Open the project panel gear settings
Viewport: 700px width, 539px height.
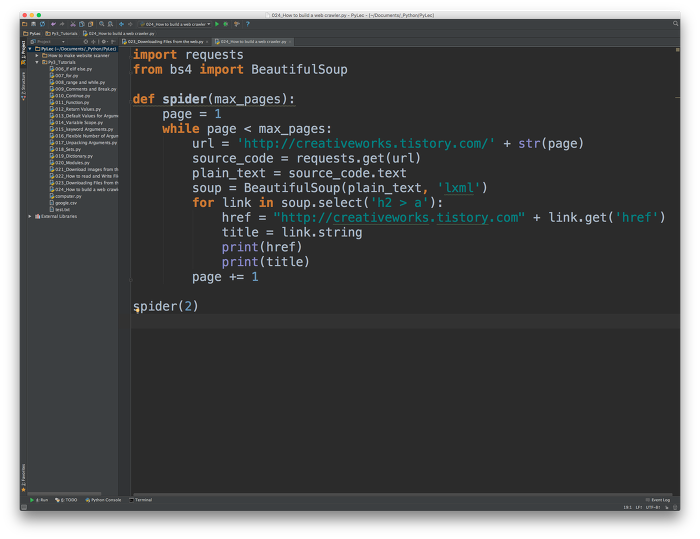tap(104, 42)
